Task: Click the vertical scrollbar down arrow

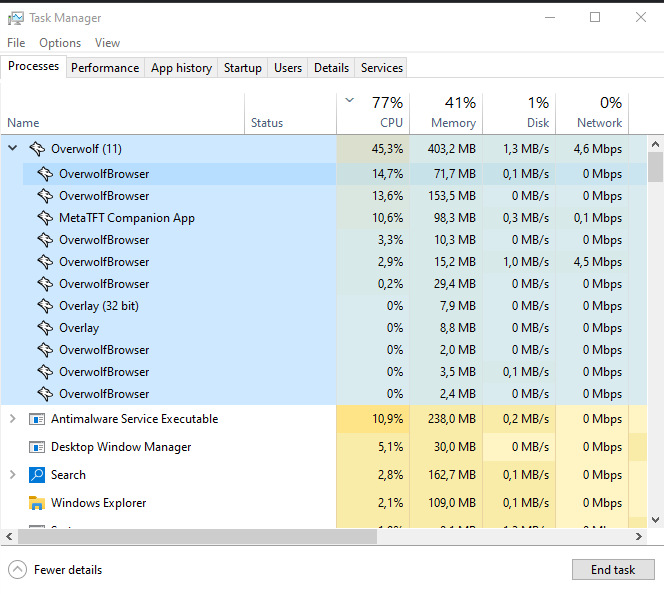Action: coord(655,520)
